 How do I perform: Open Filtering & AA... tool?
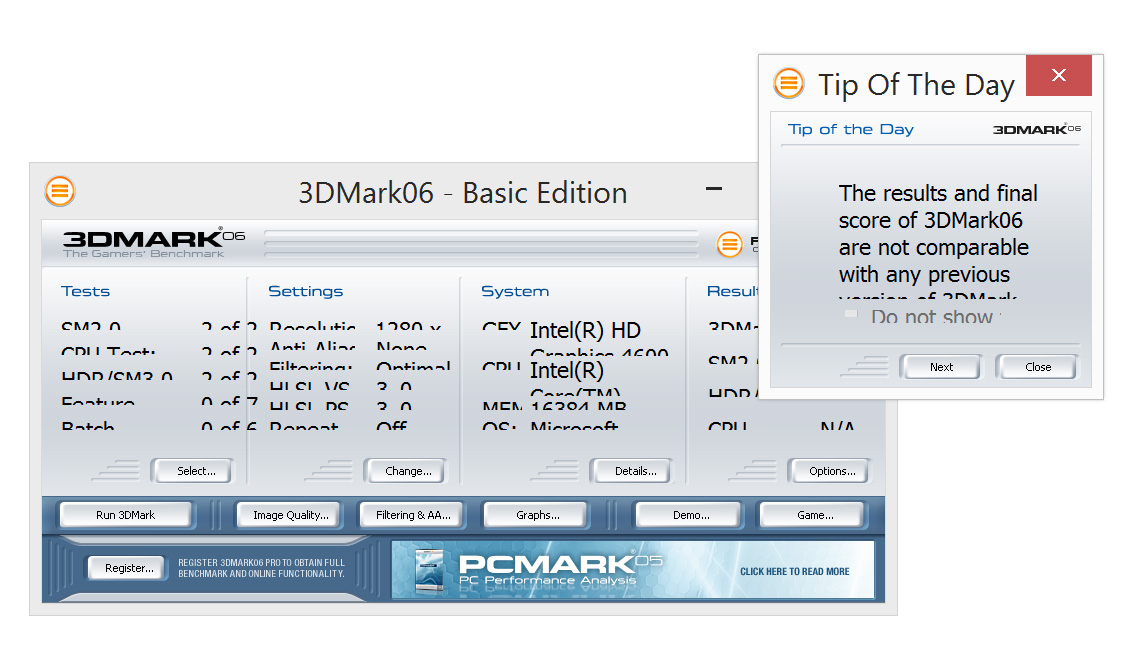pyautogui.click(x=412, y=515)
